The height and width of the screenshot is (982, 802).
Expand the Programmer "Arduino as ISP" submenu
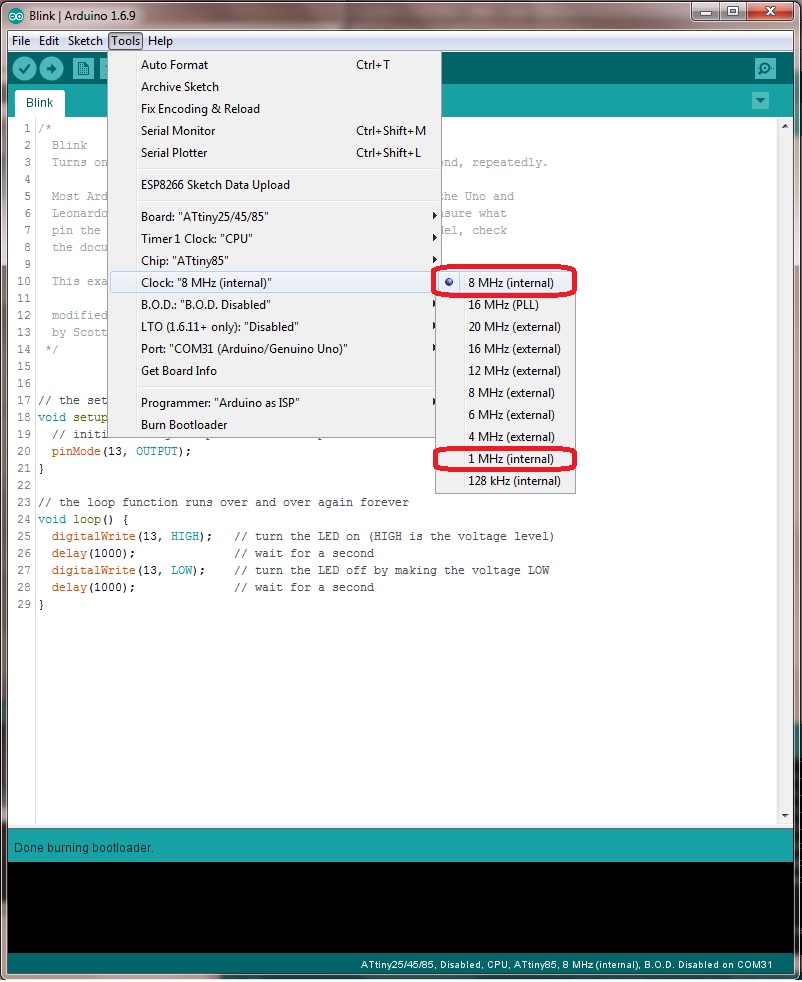click(273, 403)
